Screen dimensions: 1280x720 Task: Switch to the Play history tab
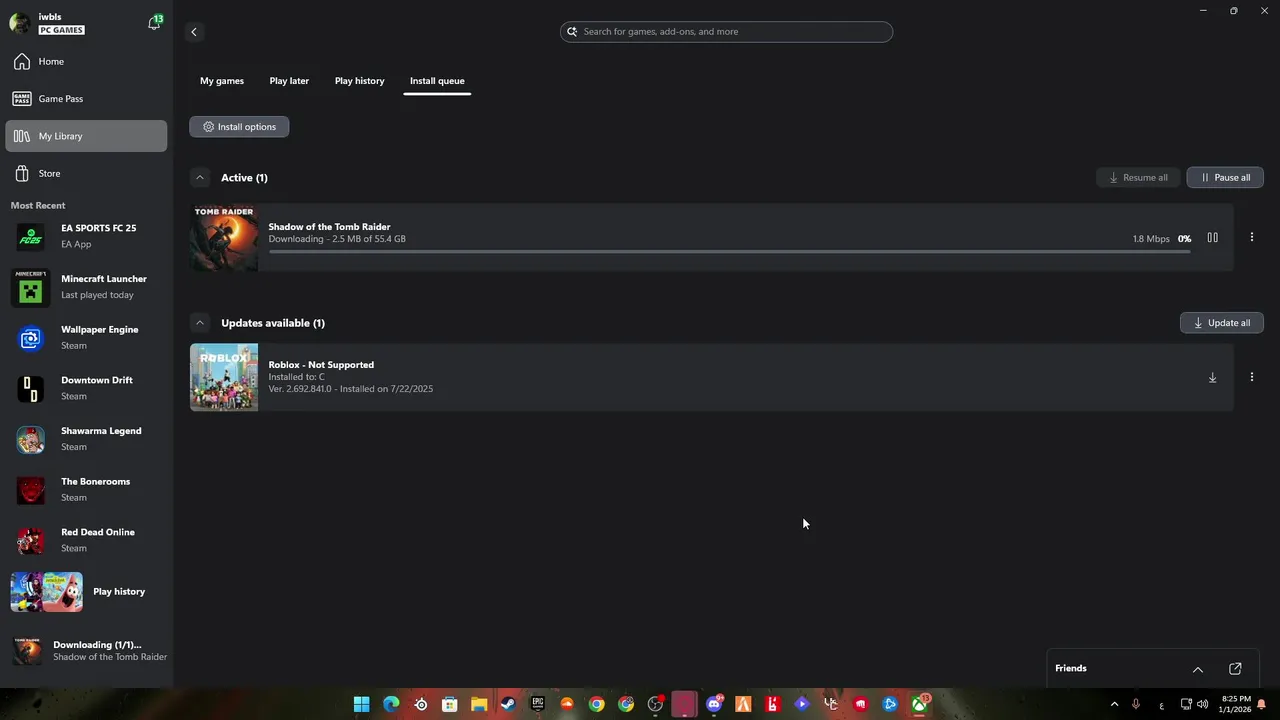tap(359, 81)
